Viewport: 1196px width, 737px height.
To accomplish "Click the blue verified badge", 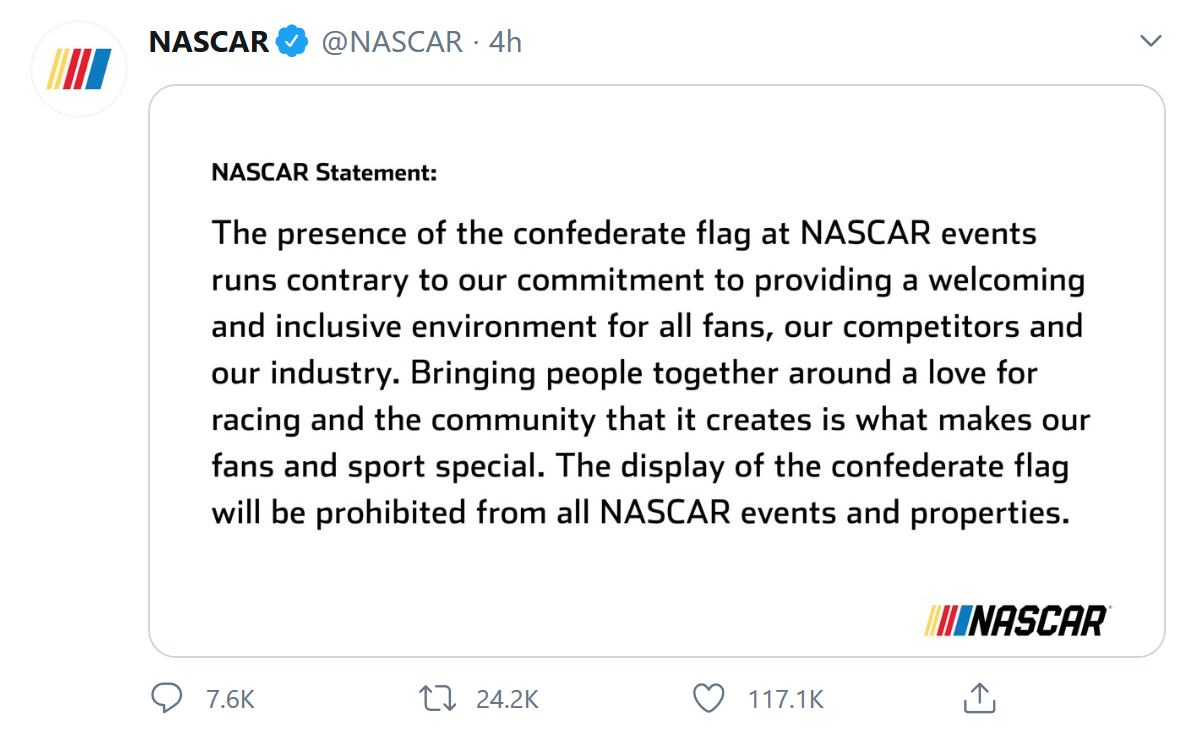I will click(292, 42).
